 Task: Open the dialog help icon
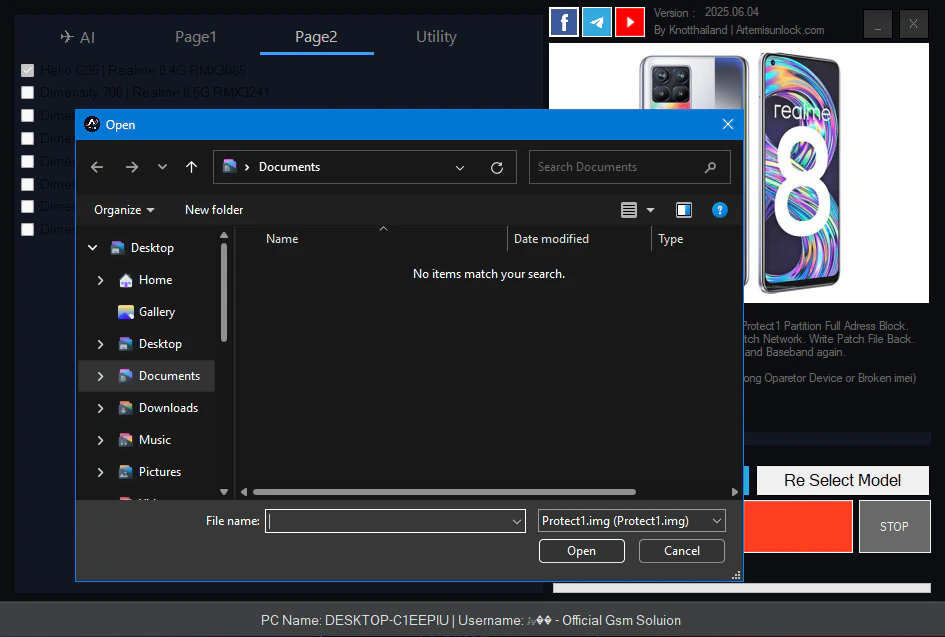(x=720, y=210)
